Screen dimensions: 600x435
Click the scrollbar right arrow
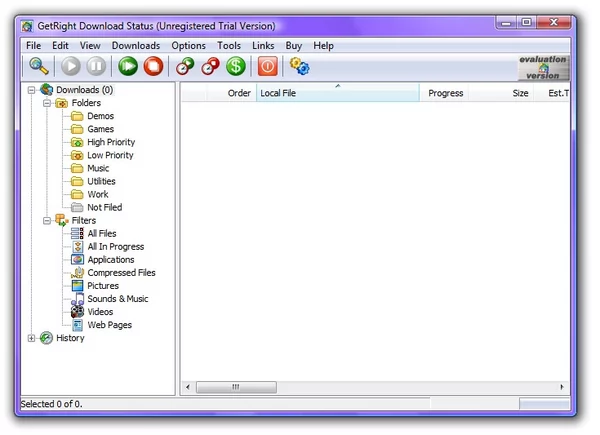pyautogui.click(x=562, y=387)
